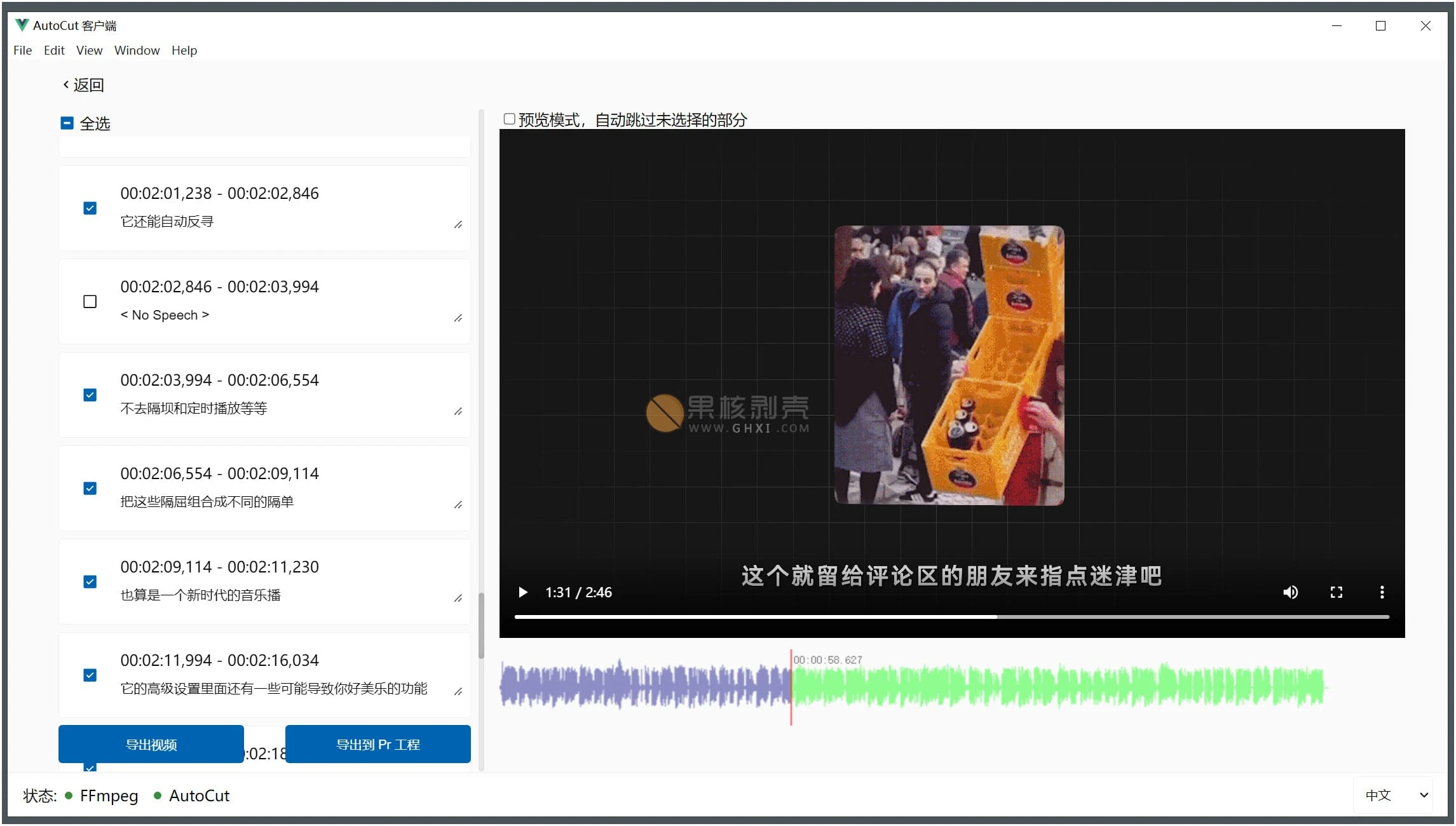Open the video player overflow menu
The height and width of the screenshot is (826, 1456).
[x=1382, y=592]
